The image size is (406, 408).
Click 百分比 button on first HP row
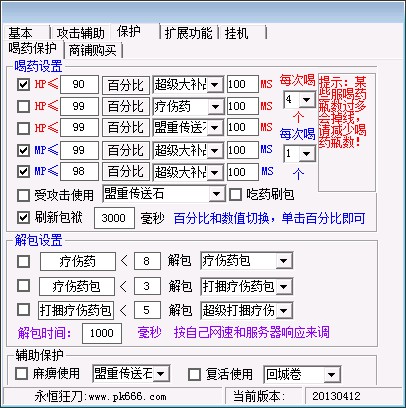[126, 85]
